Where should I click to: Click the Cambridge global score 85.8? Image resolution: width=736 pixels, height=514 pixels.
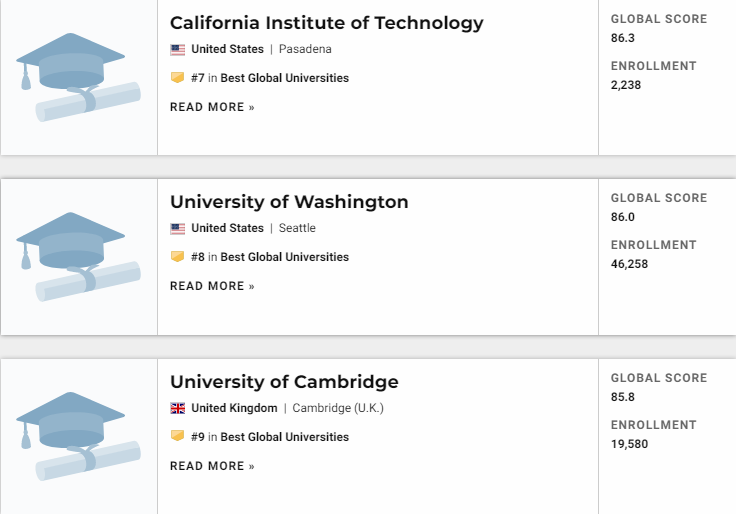coord(623,396)
